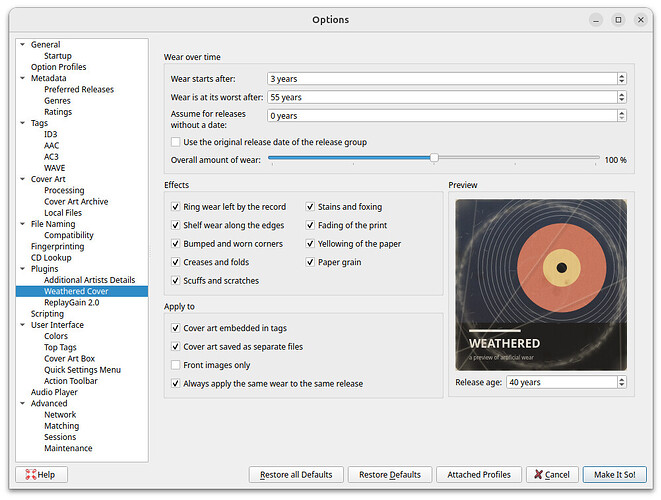Open the Scripting options page
661x500 pixels.
pos(47,314)
